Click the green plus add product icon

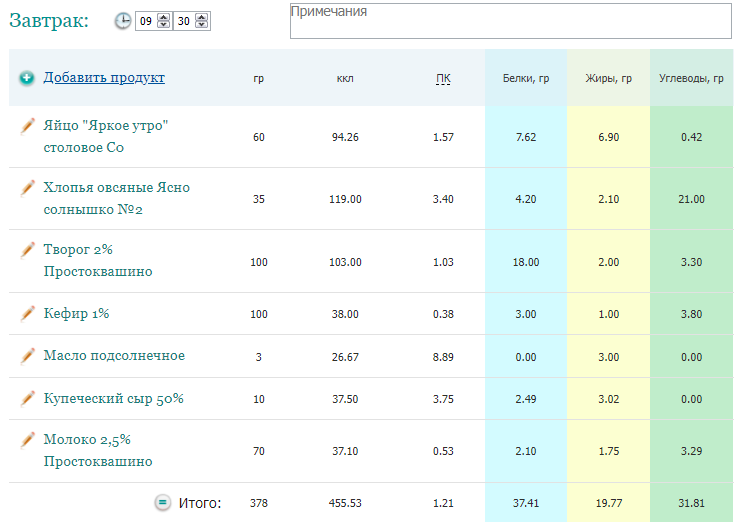27,78
